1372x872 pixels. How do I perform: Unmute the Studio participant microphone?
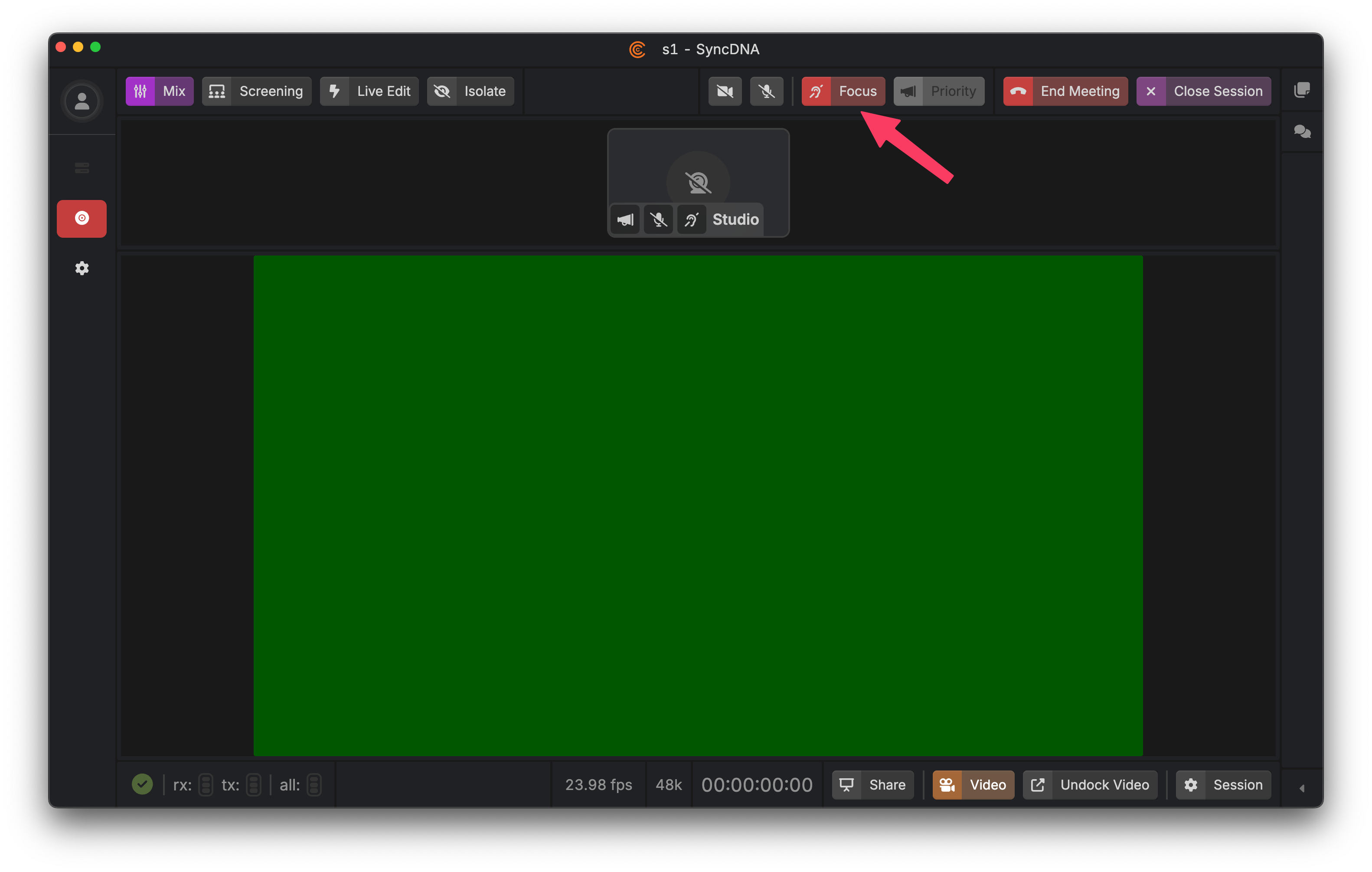[659, 220]
